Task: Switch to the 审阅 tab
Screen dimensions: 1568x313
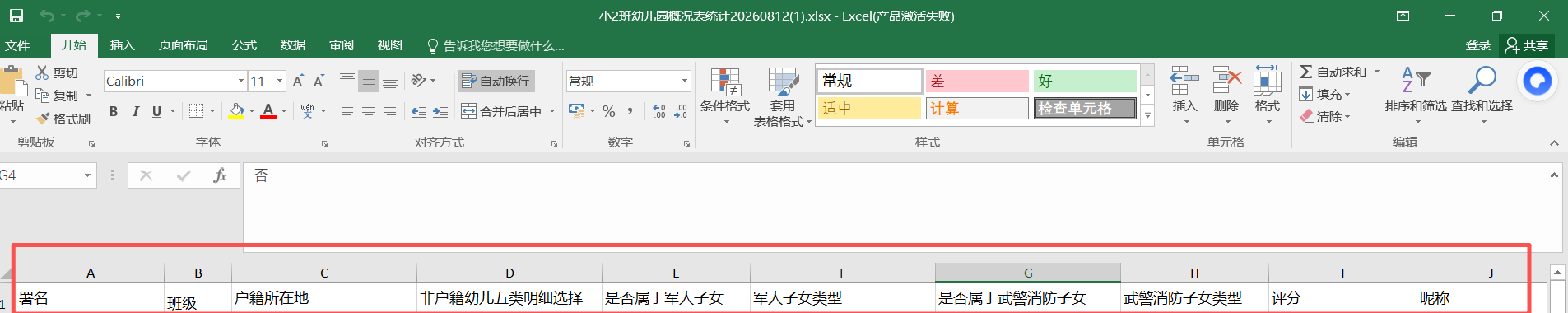Action: tap(342, 45)
